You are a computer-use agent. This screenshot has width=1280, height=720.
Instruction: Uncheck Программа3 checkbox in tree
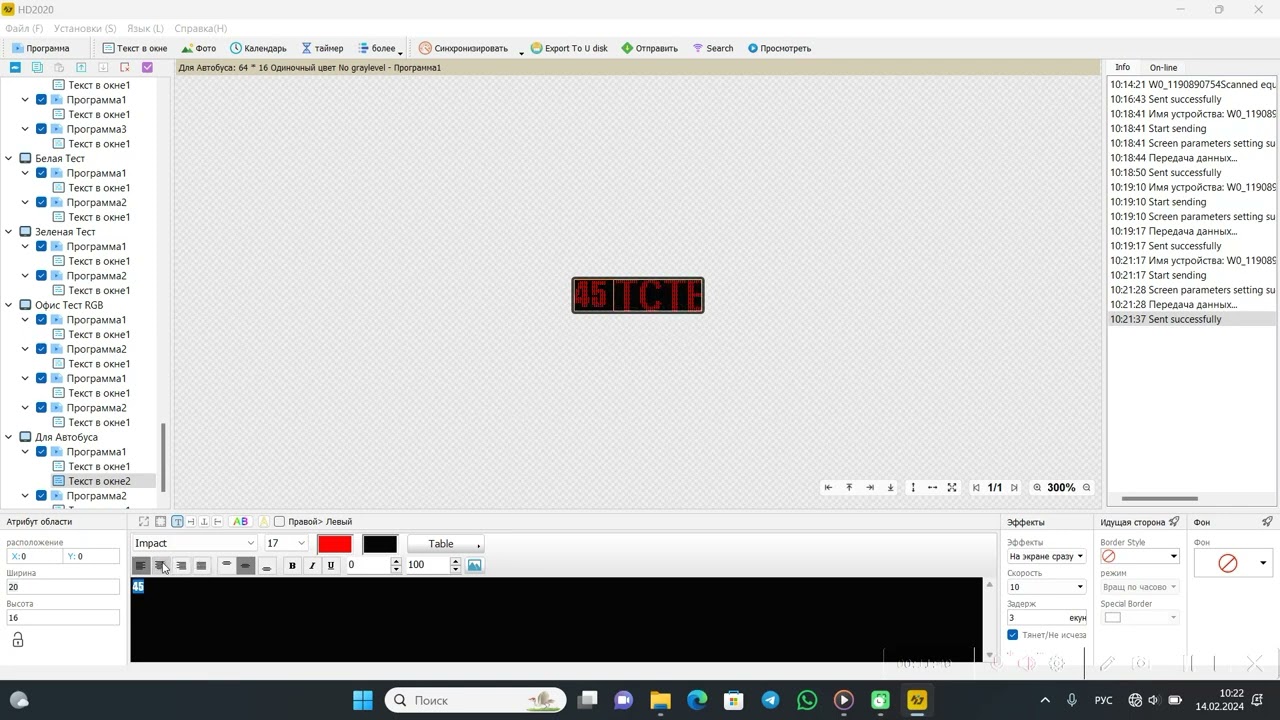[41, 129]
